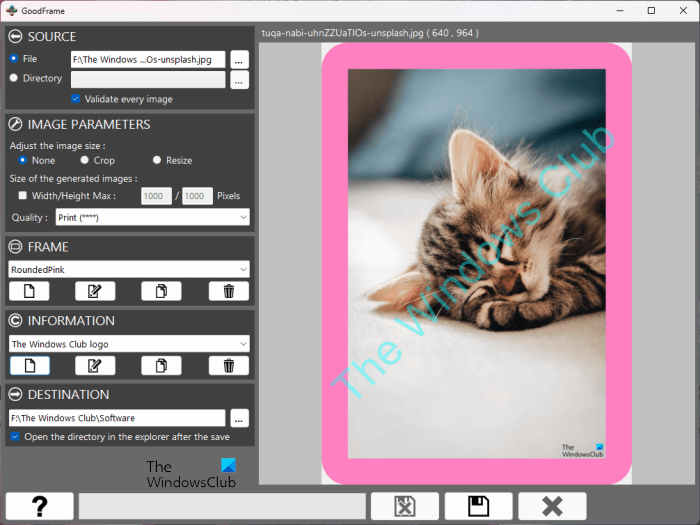The image size is (700, 525).
Task: Browse for source directory
Action: click(239, 79)
